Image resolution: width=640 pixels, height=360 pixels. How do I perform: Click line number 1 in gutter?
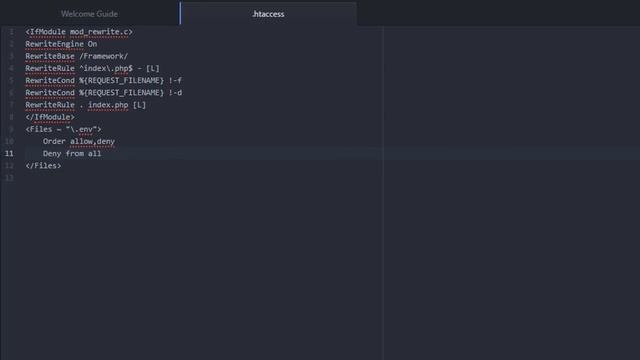[11, 32]
